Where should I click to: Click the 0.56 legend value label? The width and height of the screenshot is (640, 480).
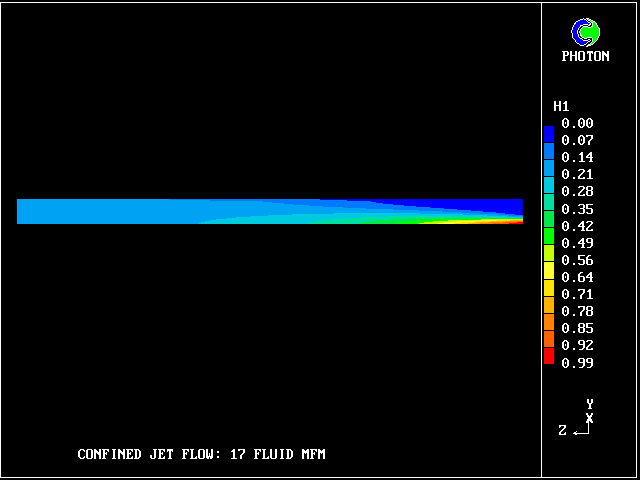tap(577, 260)
